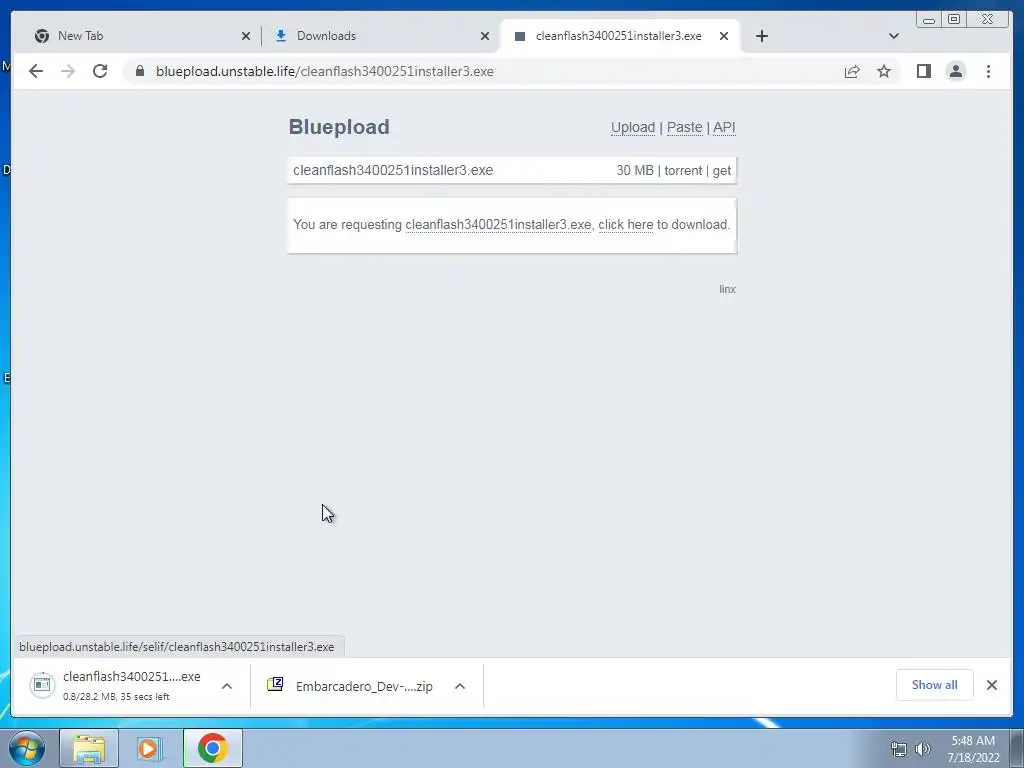Screen dimensions: 1024x768
Task: Expand options for cleanflash exe download
Action: click(227, 686)
